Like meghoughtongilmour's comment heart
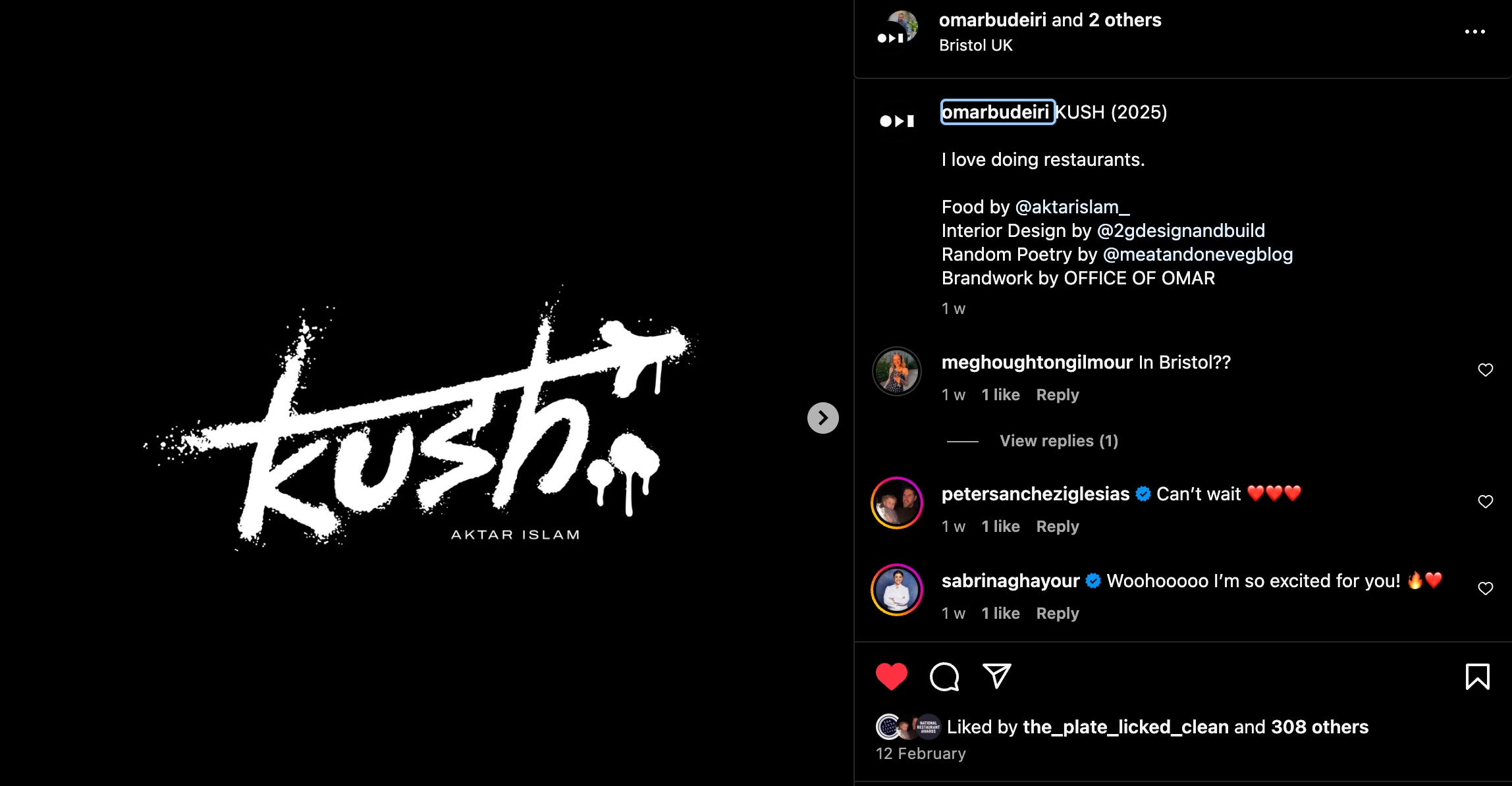This screenshot has height=786, width=1512. tap(1486, 370)
